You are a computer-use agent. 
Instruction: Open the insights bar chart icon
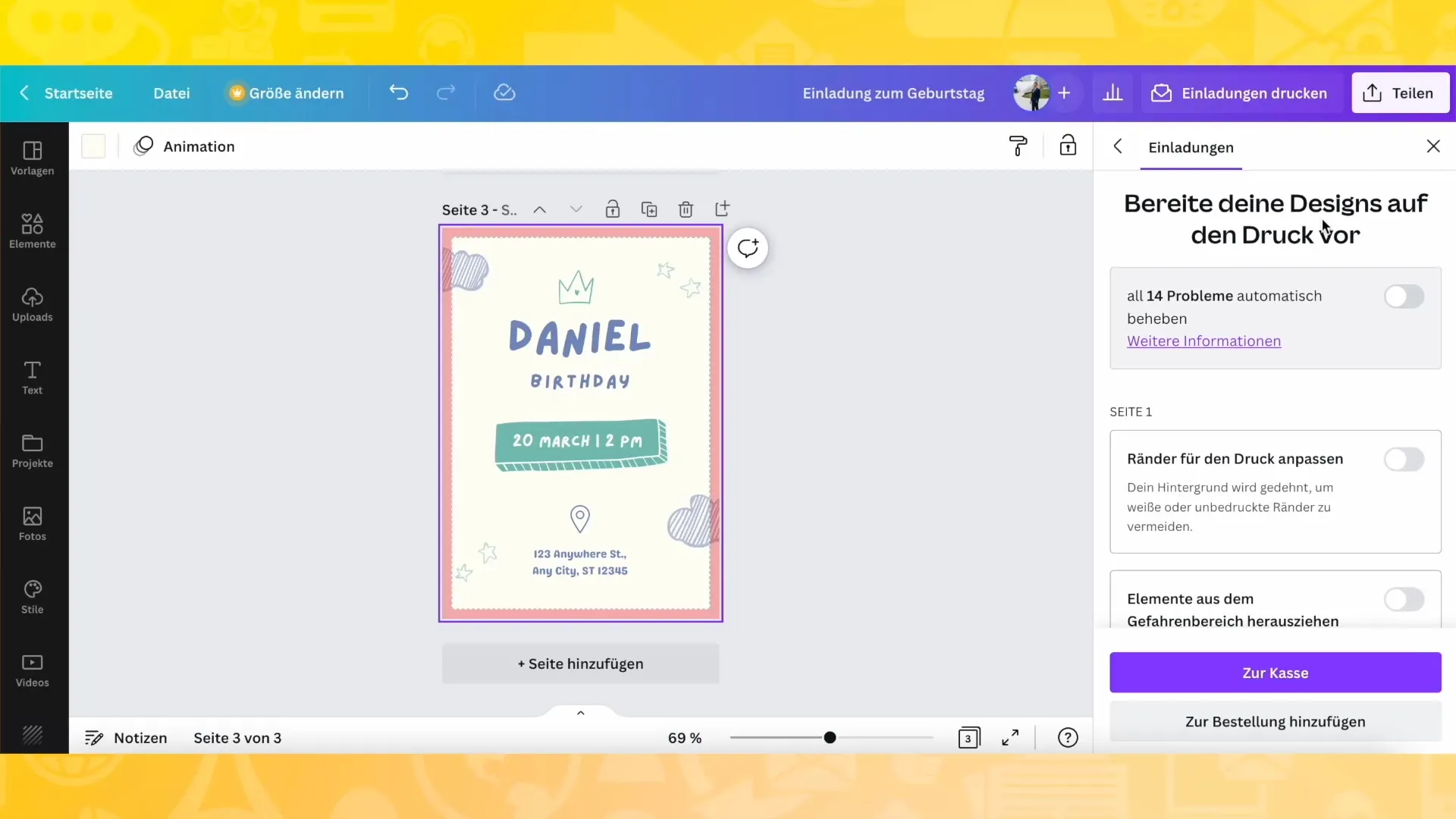(x=1112, y=93)
